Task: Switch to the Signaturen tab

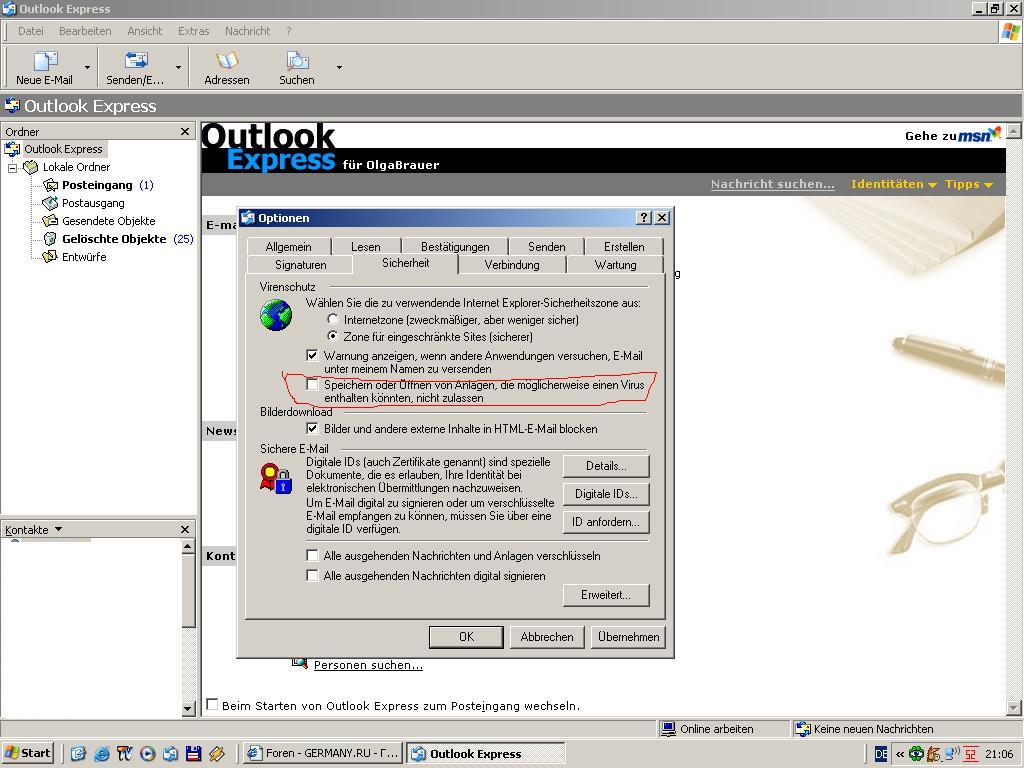Action: click(x=300, y=264)
